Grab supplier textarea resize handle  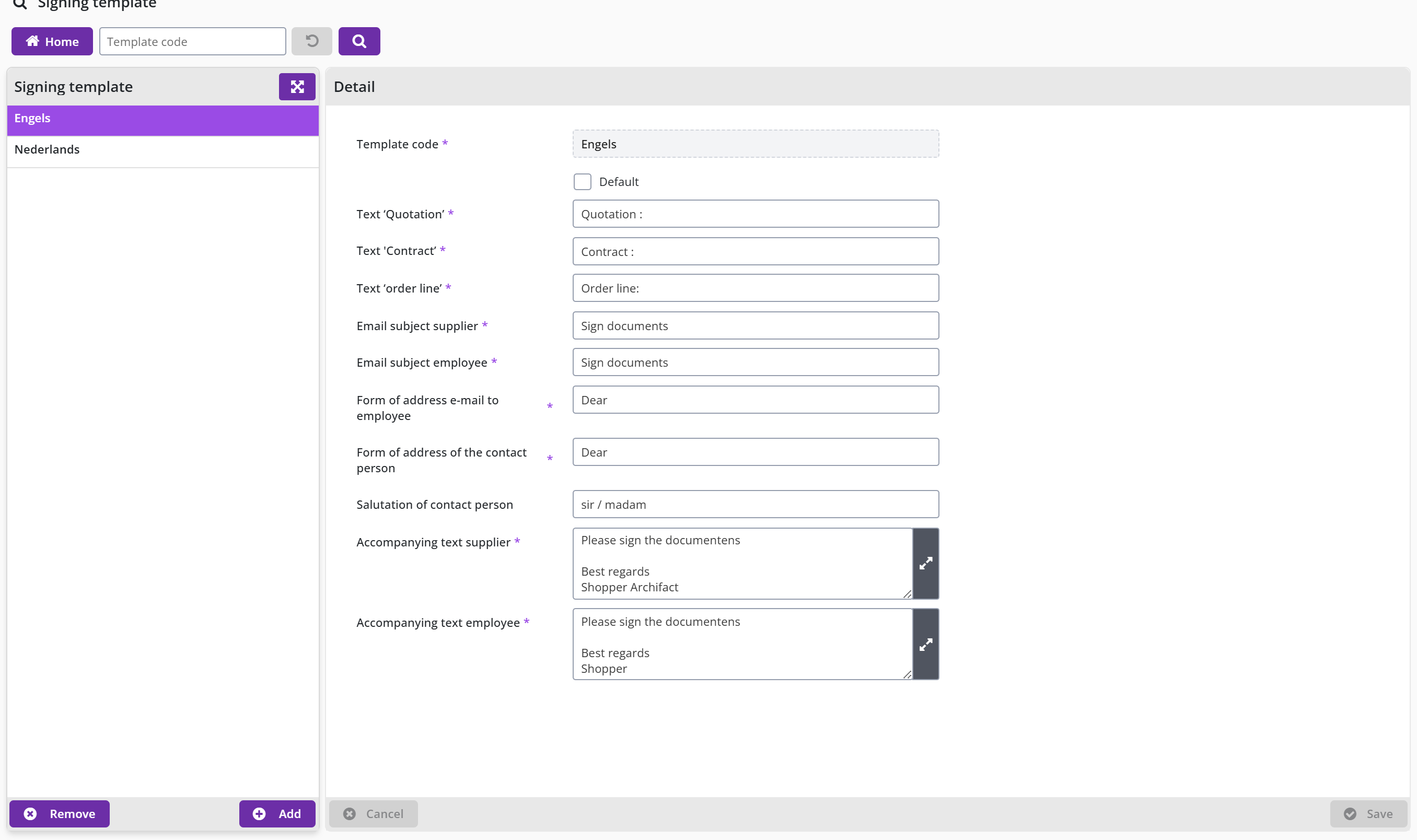tap(908, 594)
